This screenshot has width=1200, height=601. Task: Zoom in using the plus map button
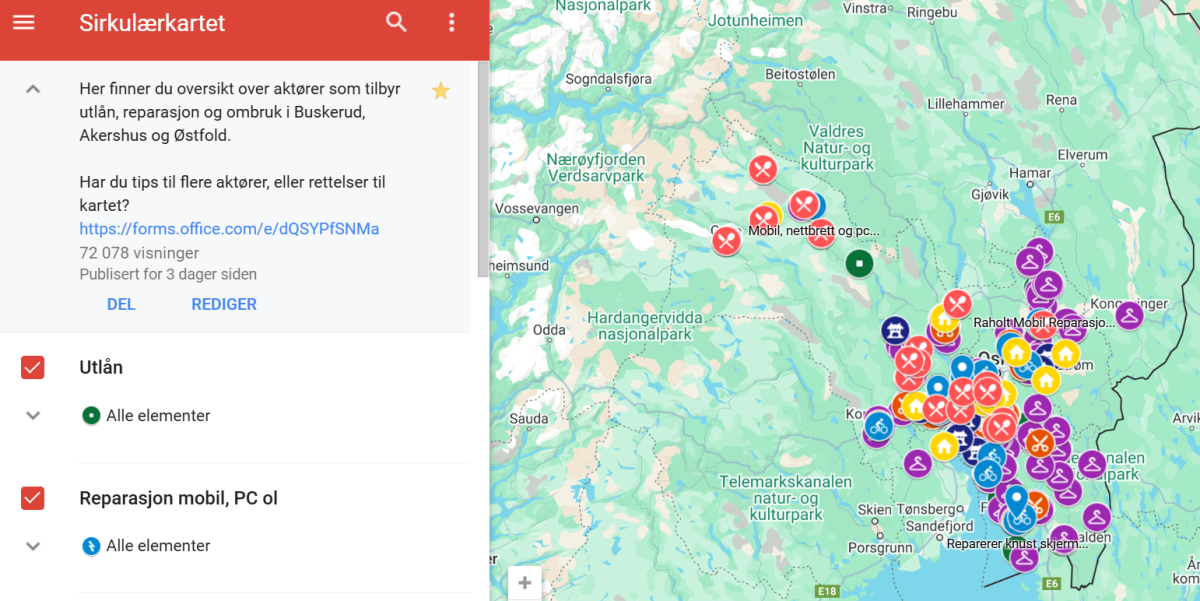point(525,583)
